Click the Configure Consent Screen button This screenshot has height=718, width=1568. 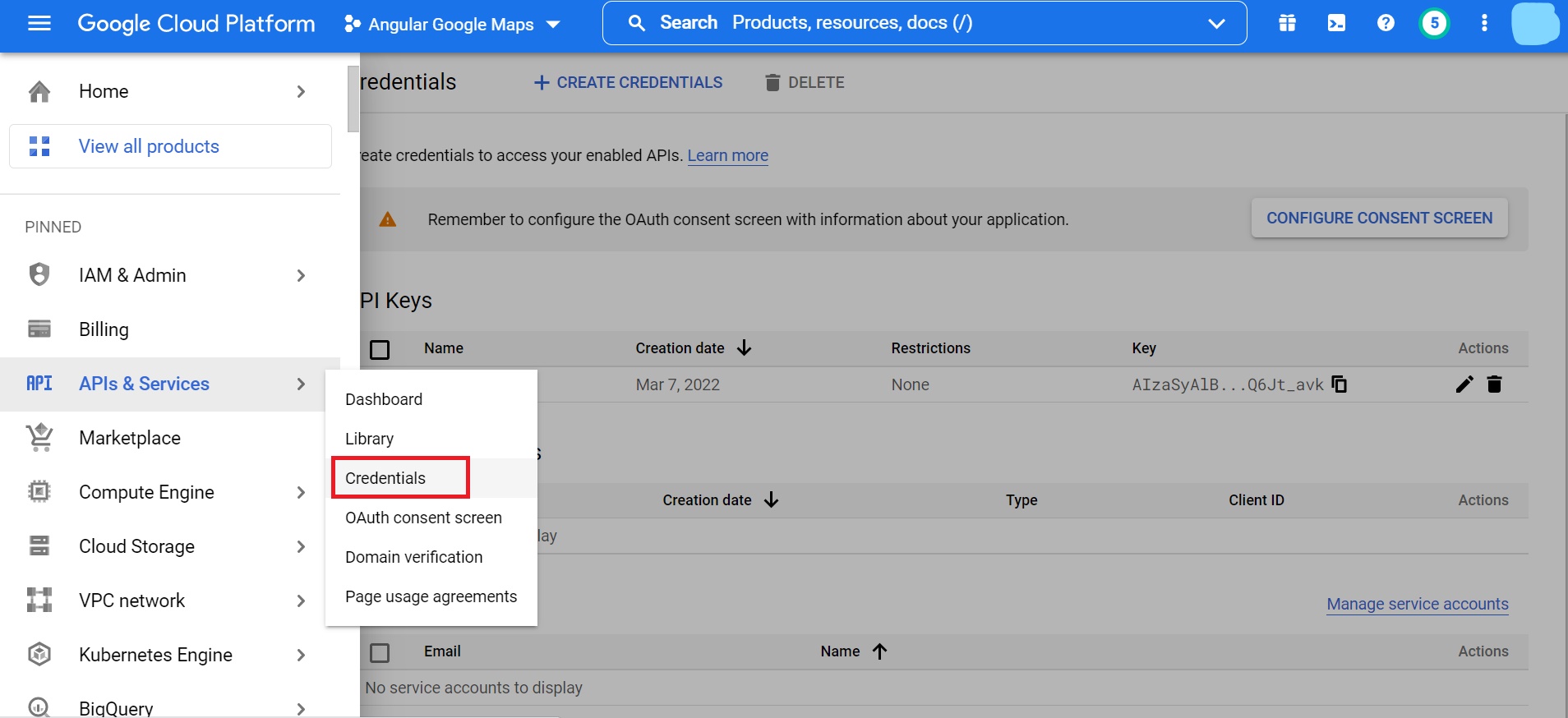tap(1379, 219)
